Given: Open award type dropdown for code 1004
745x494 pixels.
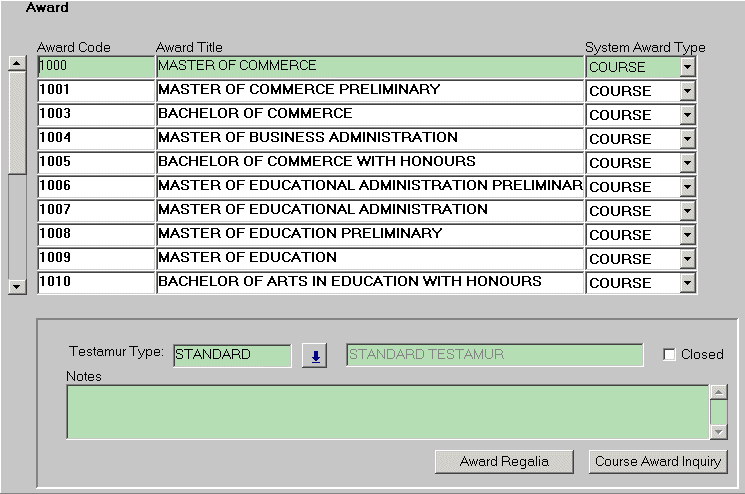Looking at the screenshot, I should pyautogui.click(x=686, y=139).
